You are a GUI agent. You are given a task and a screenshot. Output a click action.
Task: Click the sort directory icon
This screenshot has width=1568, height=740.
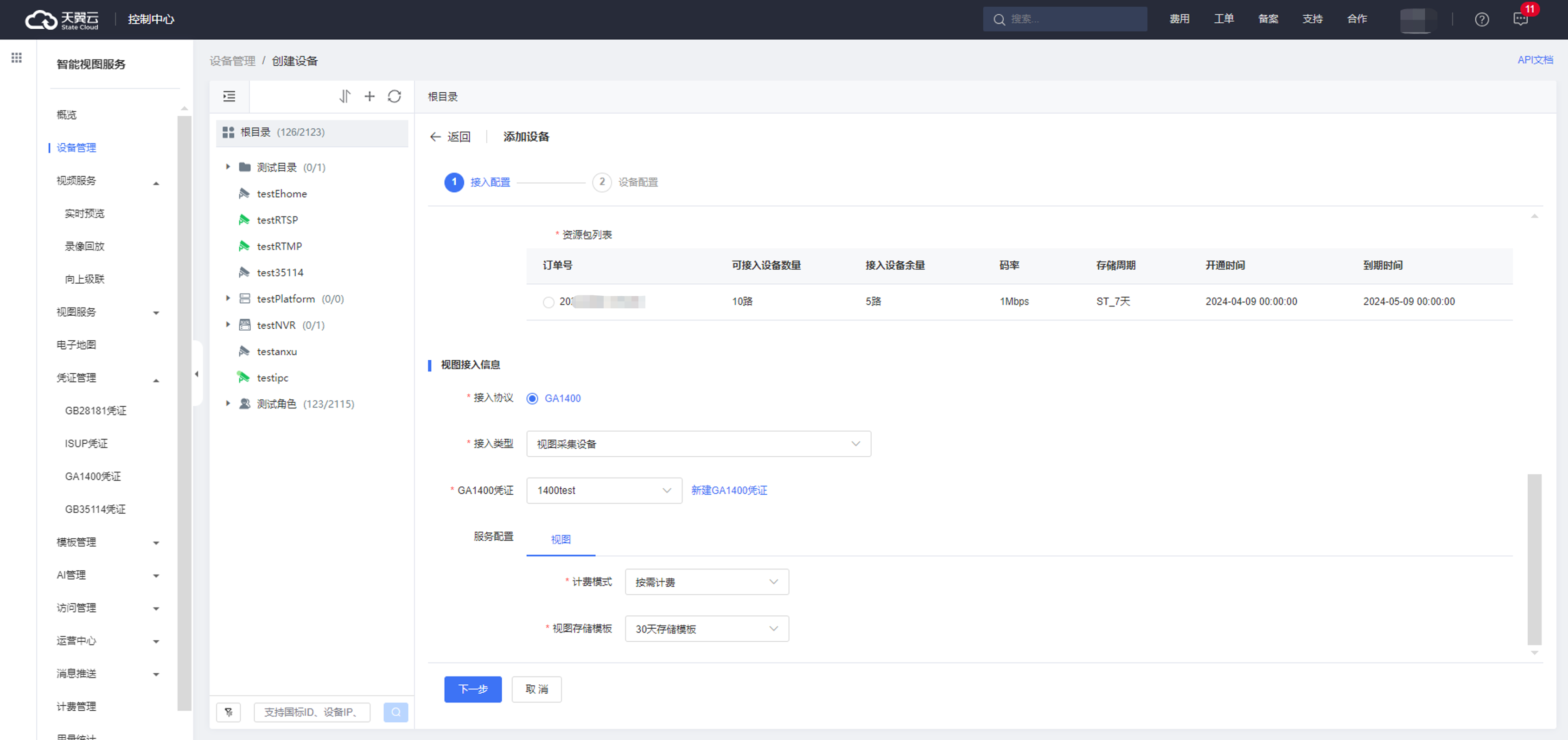pyautogui.click(x=344, y=96)
